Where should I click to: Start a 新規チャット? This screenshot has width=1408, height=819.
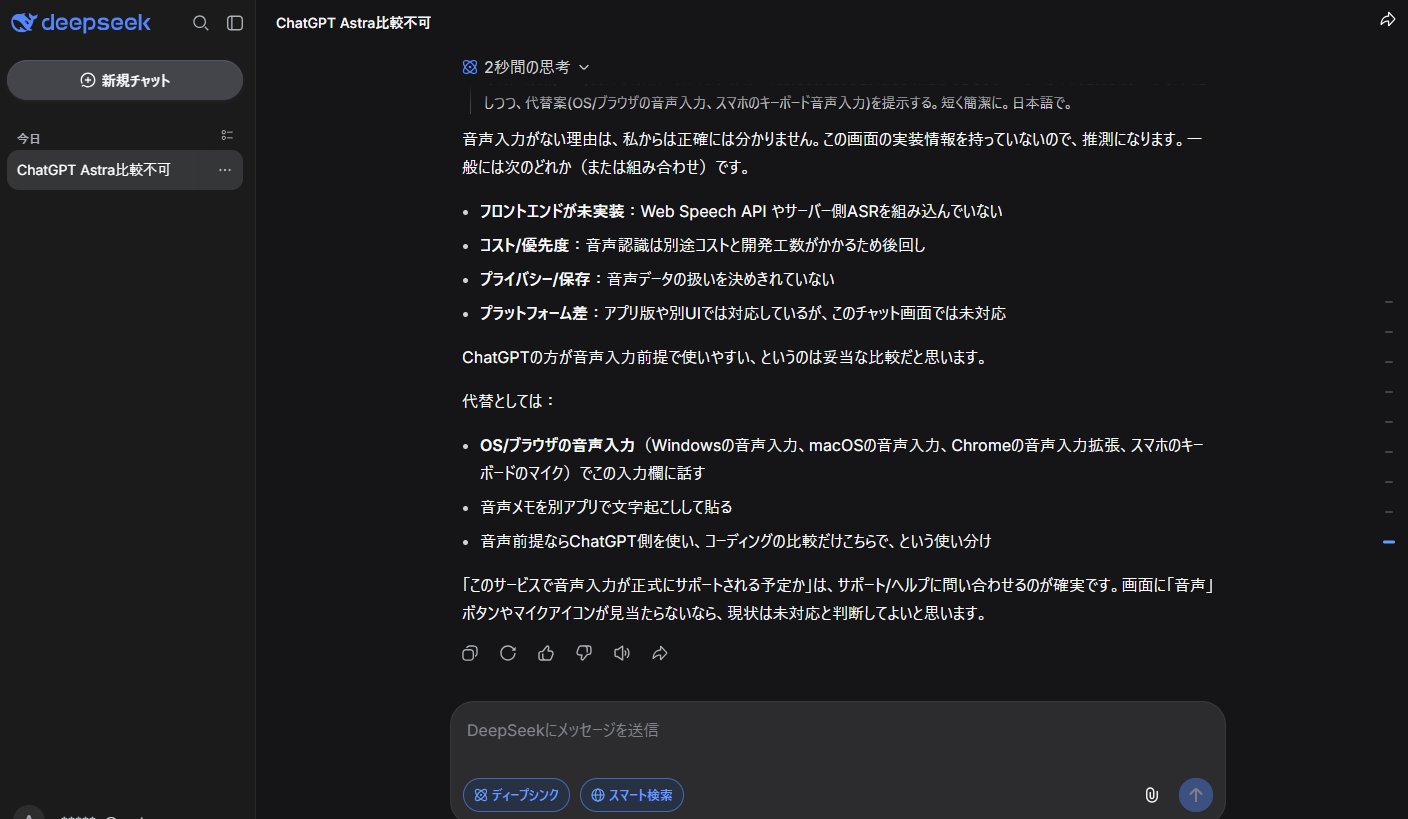[125, 80]
